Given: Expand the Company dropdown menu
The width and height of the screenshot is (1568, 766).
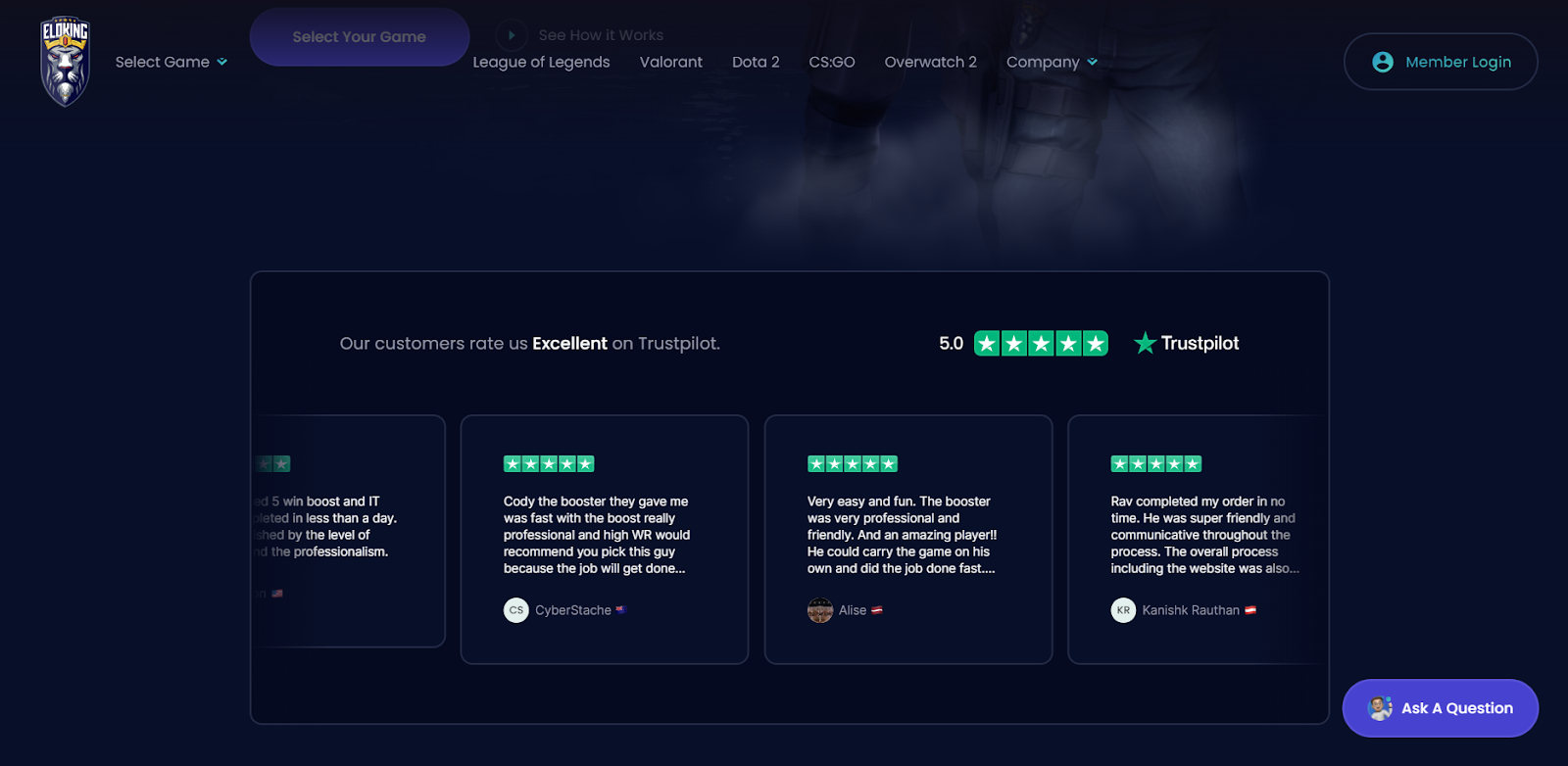Looking at the screenshot, I should [1052, 62].
